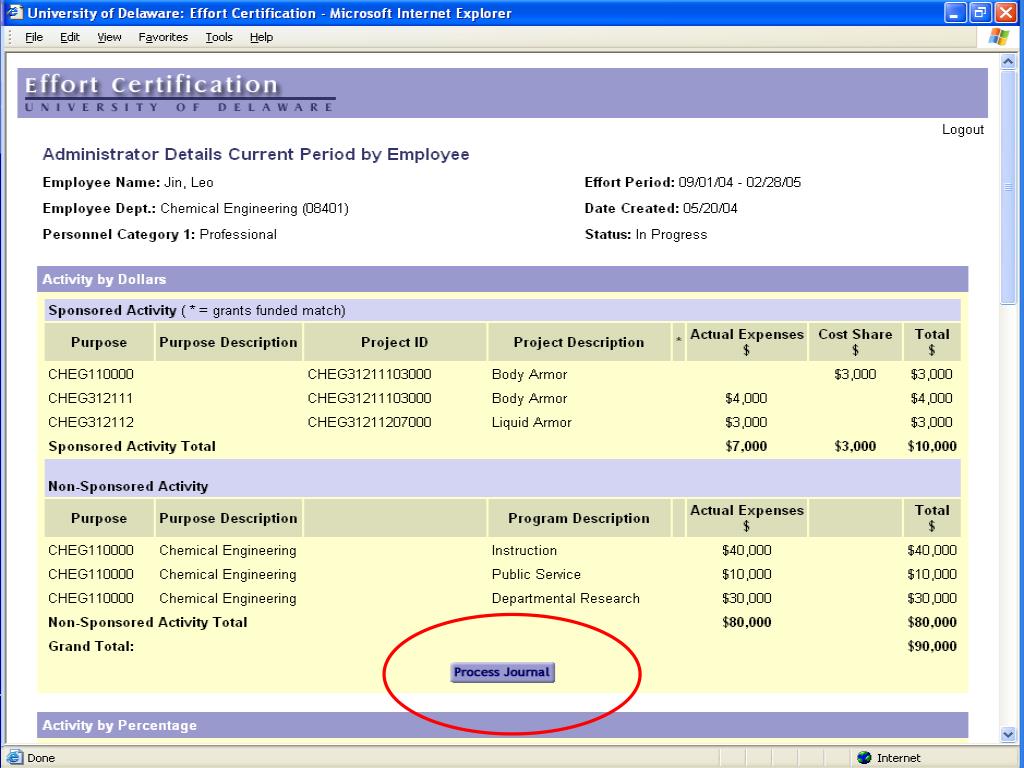Open the Edit menu
Image resolution: width=1024 pixels, height=768 pixels.
(69, 37)
